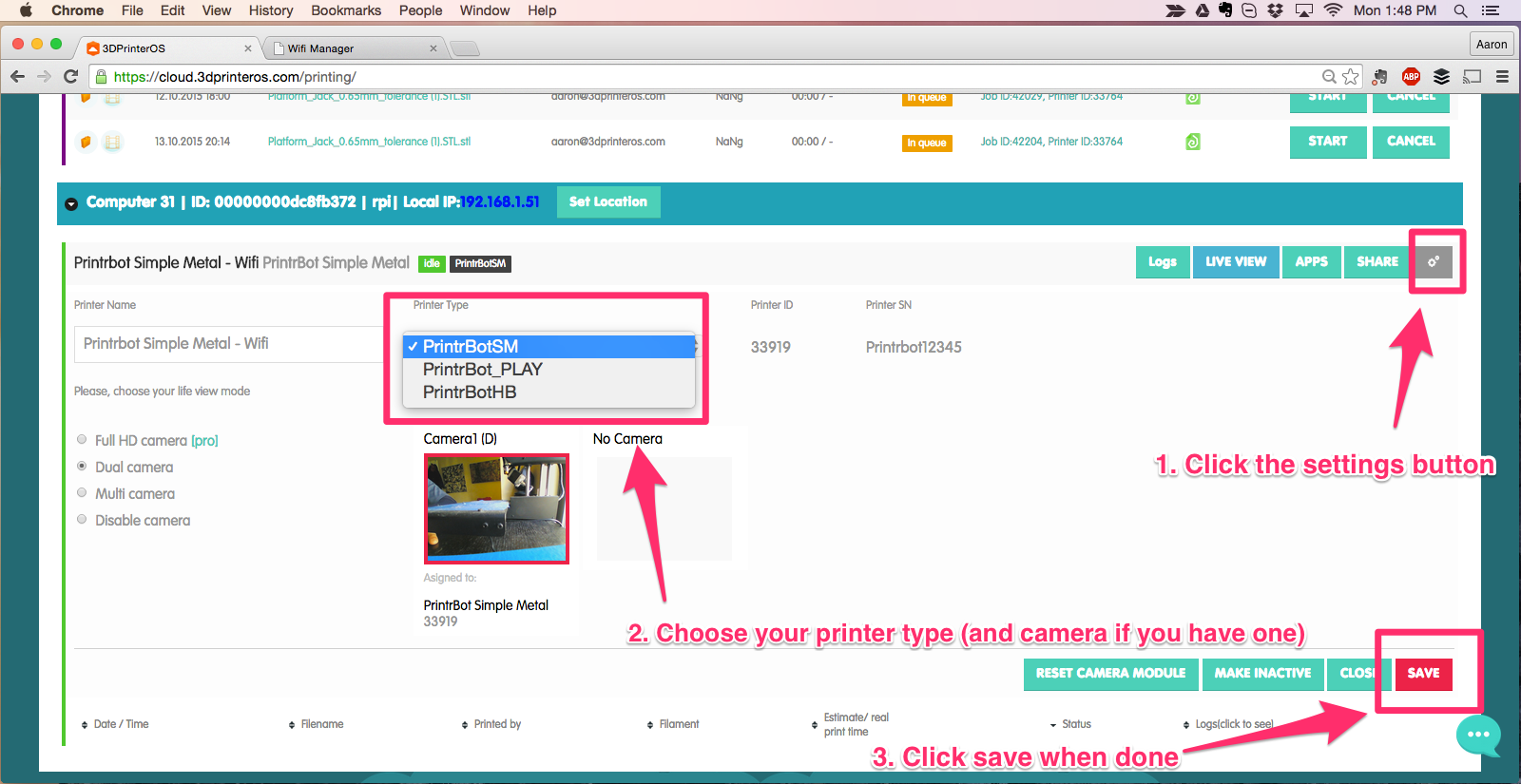1521x784 pixels.
Task: Switch to the Wifi Manager tab
Action: (x=352, y=48)
